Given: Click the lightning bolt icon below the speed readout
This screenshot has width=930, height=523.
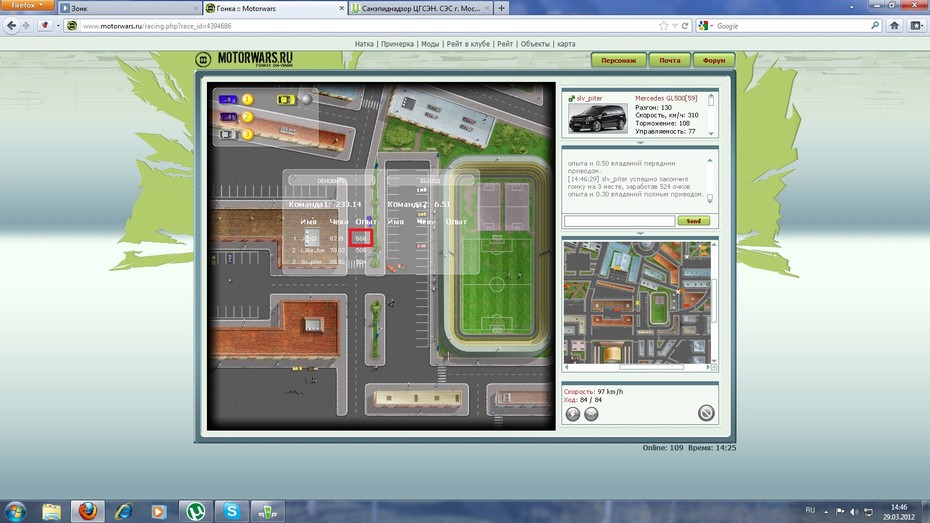Looking at the screenshot, I should (572, 414).
